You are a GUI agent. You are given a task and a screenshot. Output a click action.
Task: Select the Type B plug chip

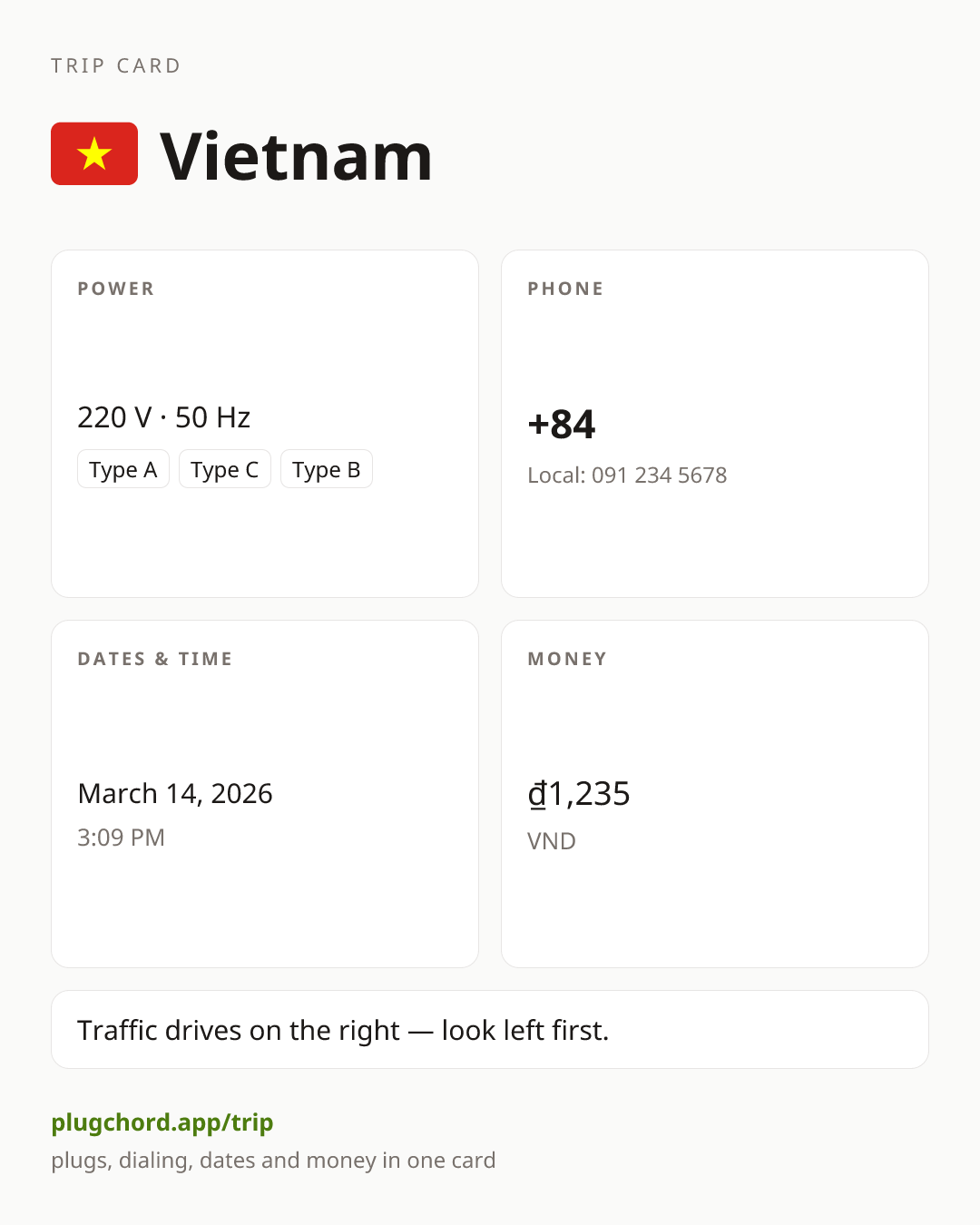coord(327,469)
